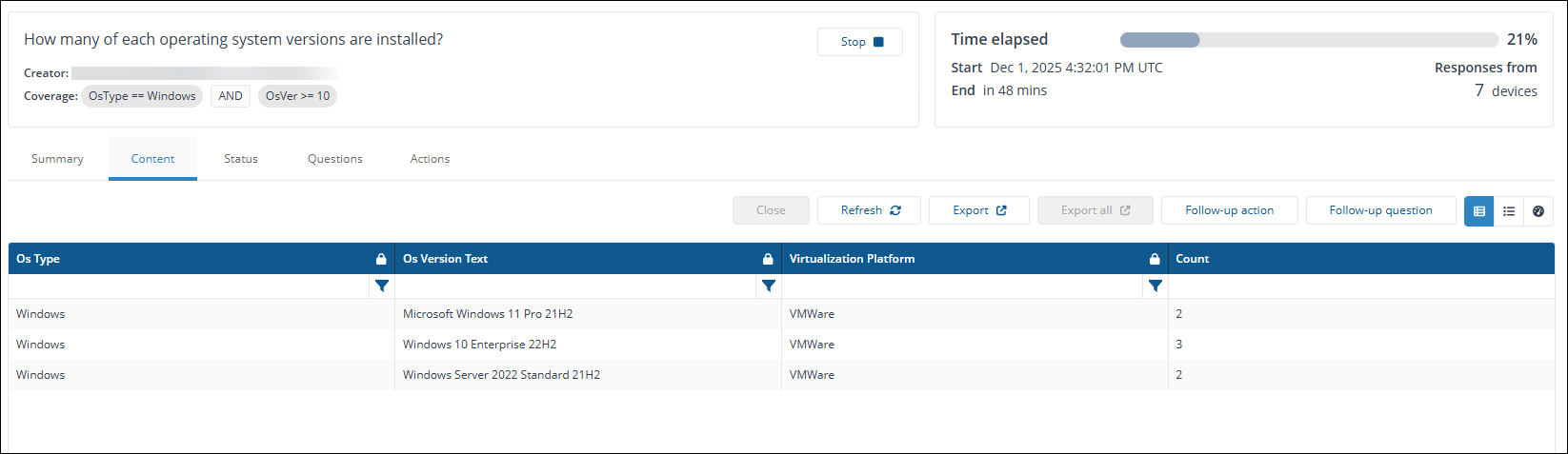Stop the running question
This screenshot has height=454, width=1568.
[x=860, y=42]
